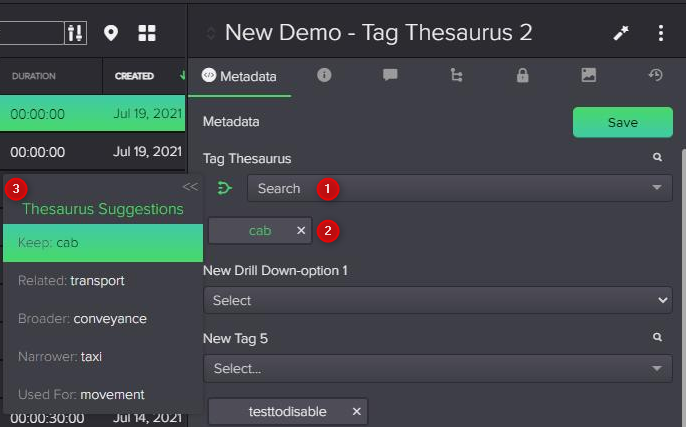686x427 pixels.
Task: Click the green Save button
Action: point(622,122)
